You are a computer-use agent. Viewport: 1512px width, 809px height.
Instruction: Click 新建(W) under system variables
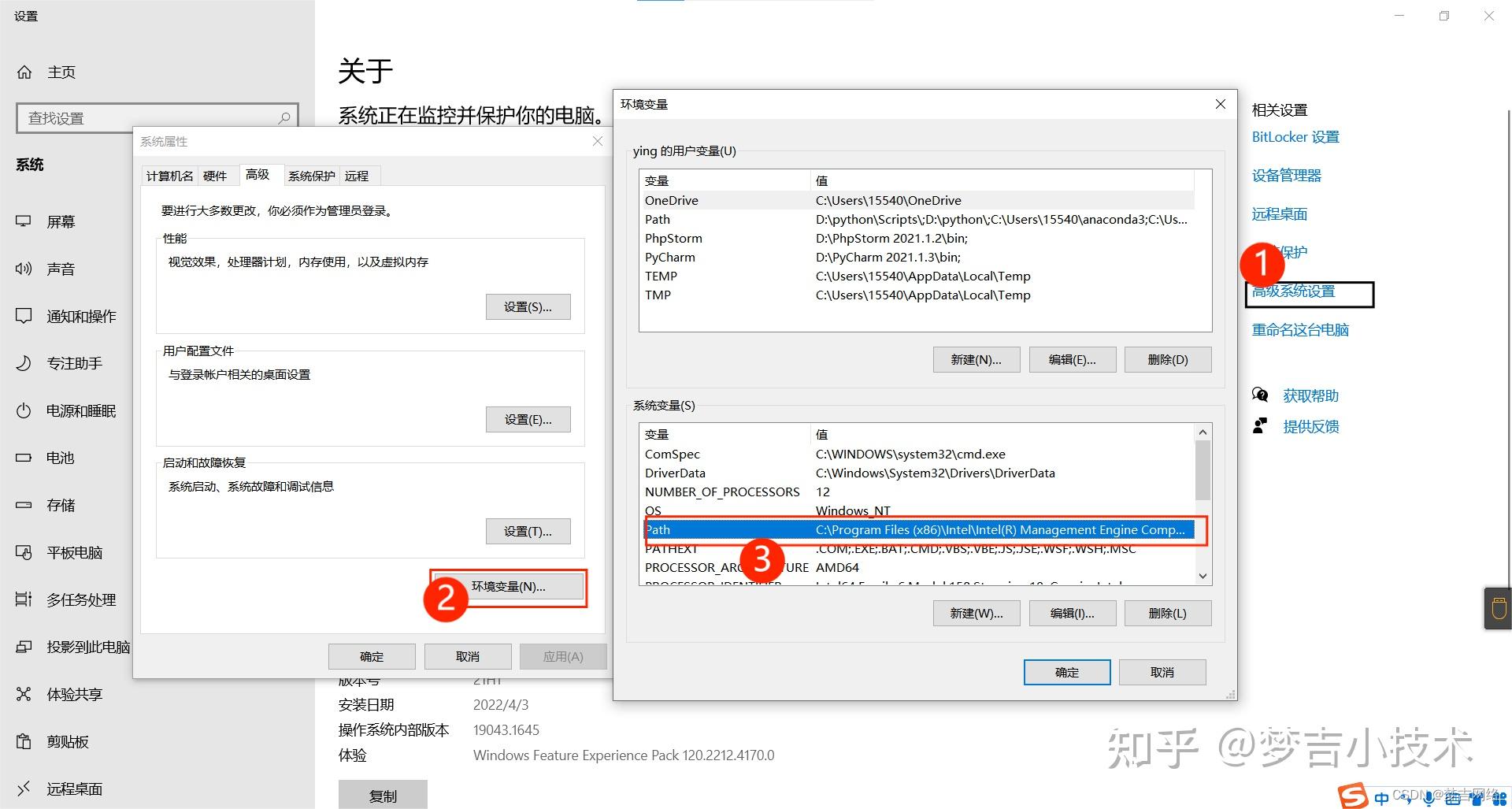[x=976, y=613]
